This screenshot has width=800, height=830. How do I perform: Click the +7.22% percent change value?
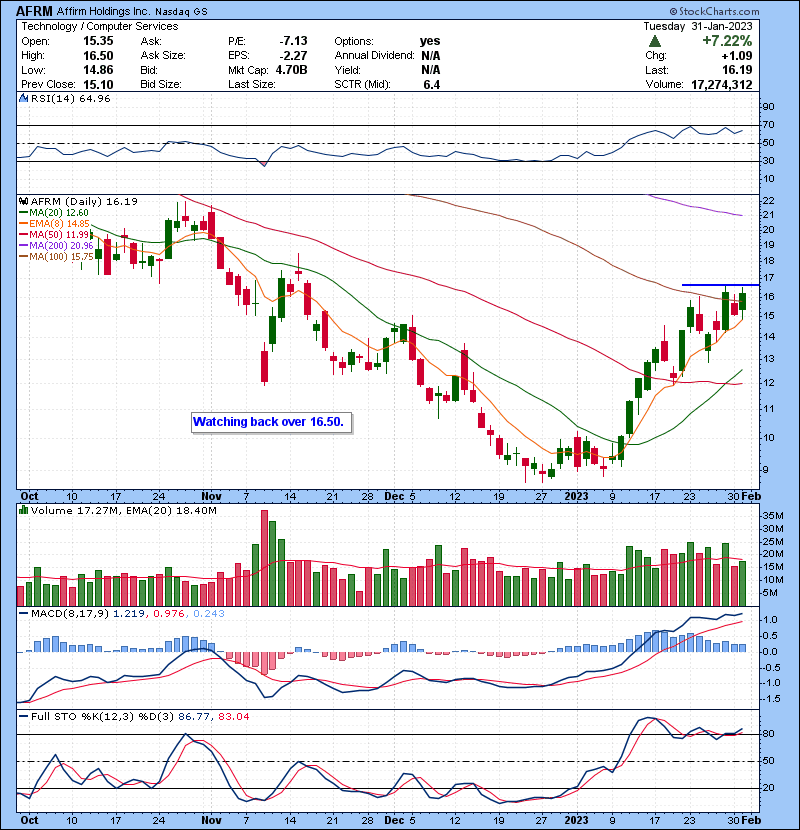[727, 41]
